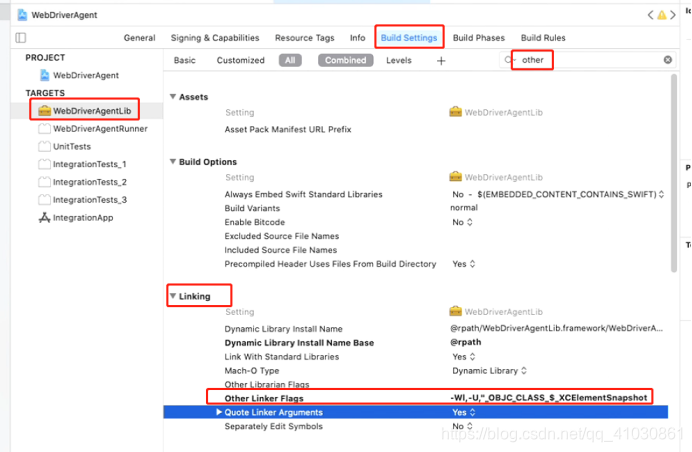The width and height of the screenshot is (692, 452).
Task: Open the General tab
Action: (139, 38)
